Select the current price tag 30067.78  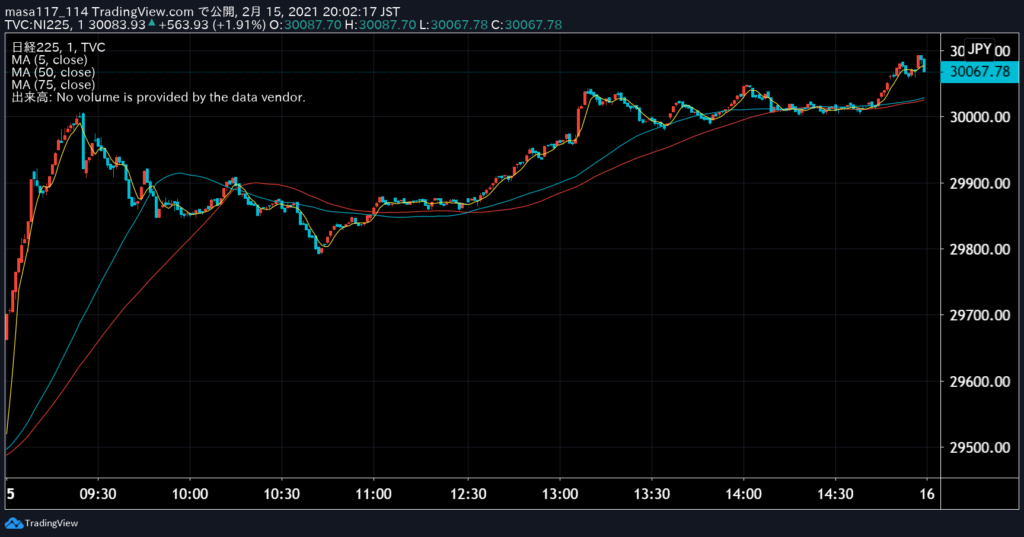(x=979, y=71)
